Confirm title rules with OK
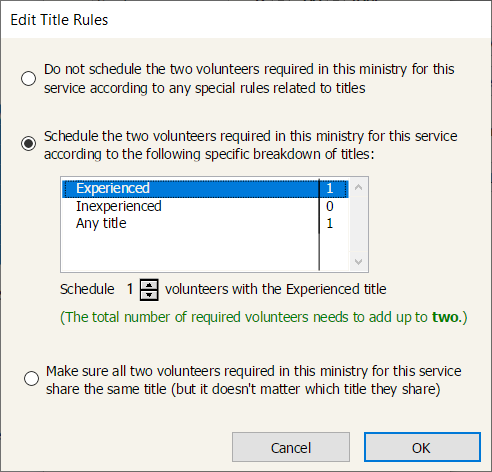The image size is (492, 472). (422, 447)
